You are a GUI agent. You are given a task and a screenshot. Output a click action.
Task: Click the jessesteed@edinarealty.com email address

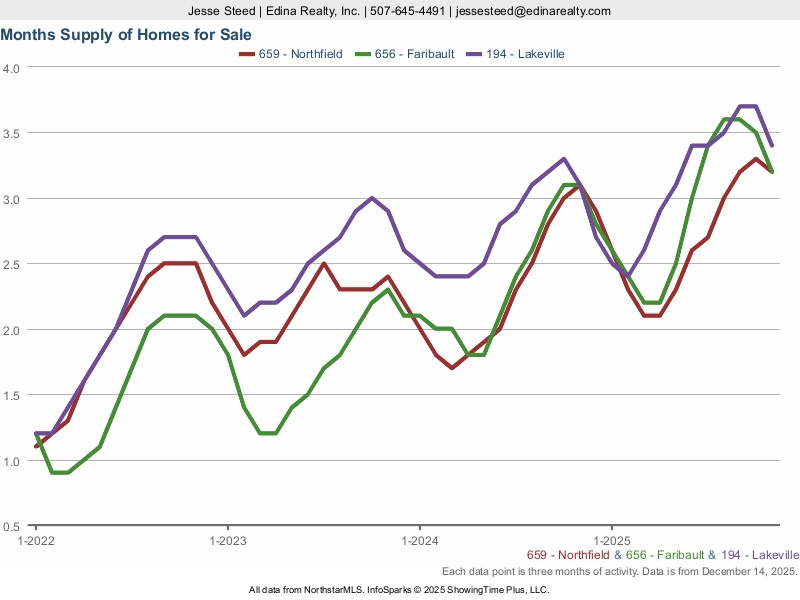pos(531,11)
